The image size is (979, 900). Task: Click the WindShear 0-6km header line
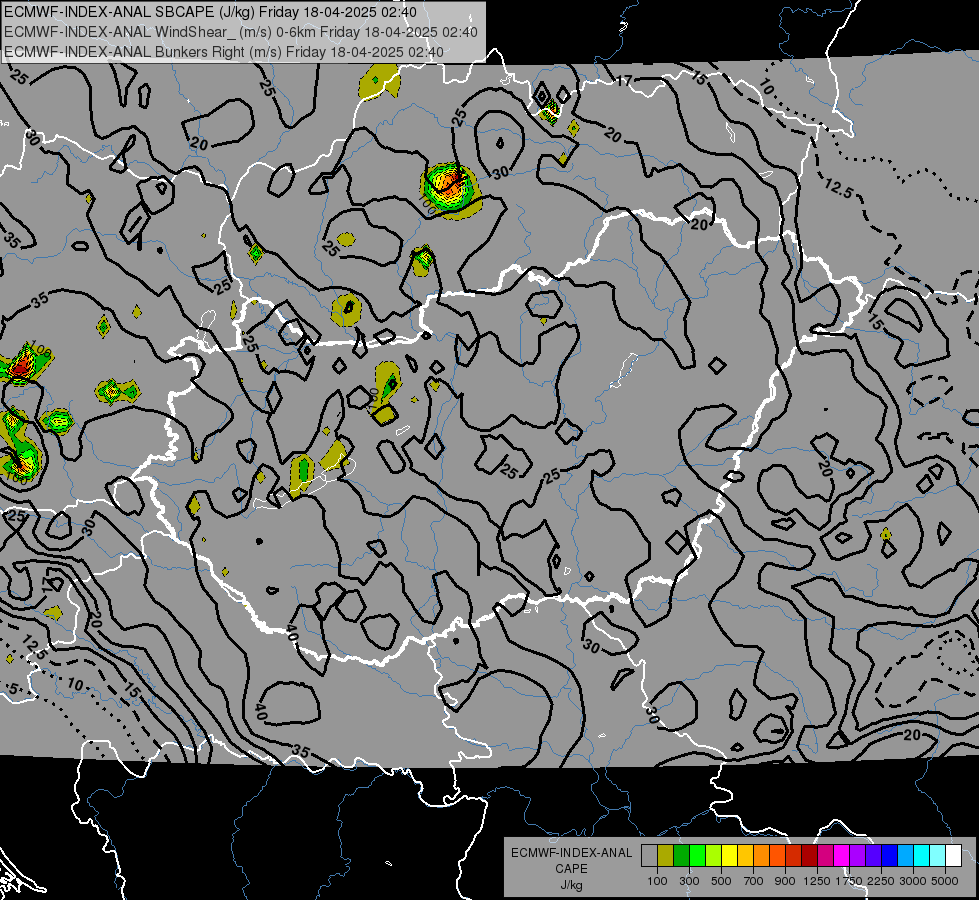point(241,32)
